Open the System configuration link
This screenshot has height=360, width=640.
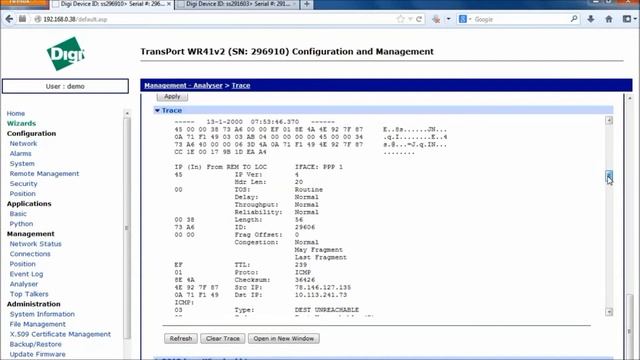coord(22,164)
